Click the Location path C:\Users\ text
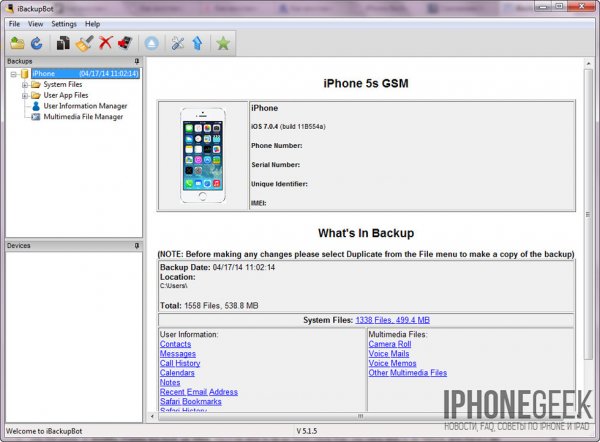Screen dimensions: 600x442 pos(174,286)
